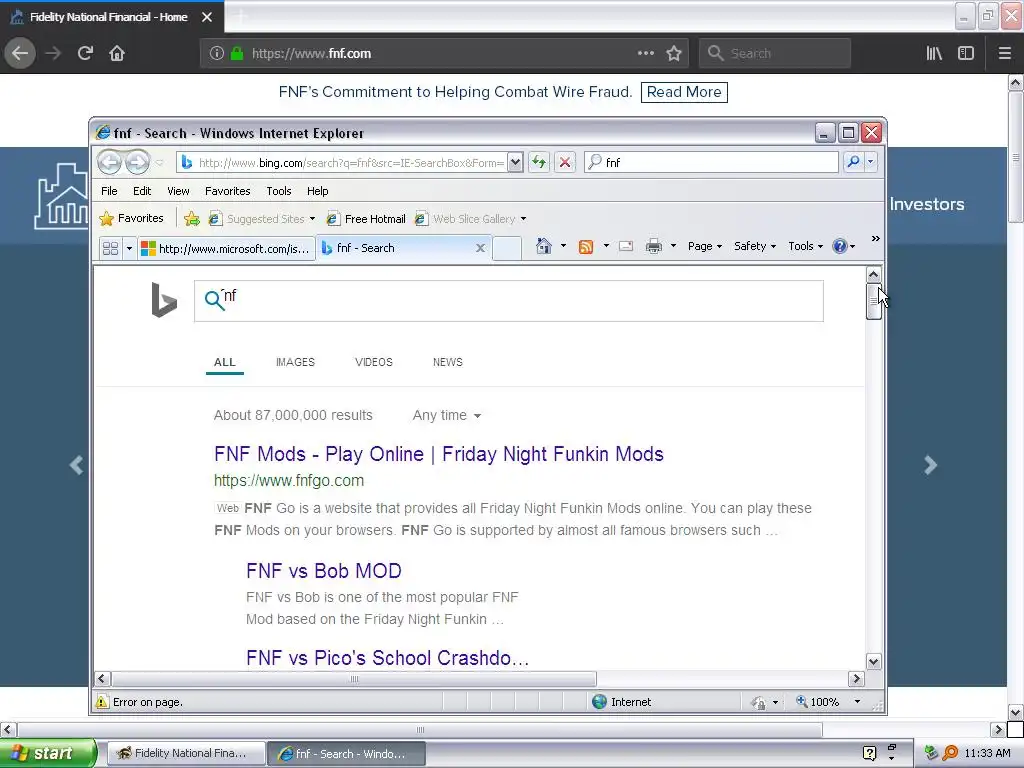Switch to Bing VIDEOS tab
The height and width of the screenshot is (768, 1024).
[x=374, y=362]
